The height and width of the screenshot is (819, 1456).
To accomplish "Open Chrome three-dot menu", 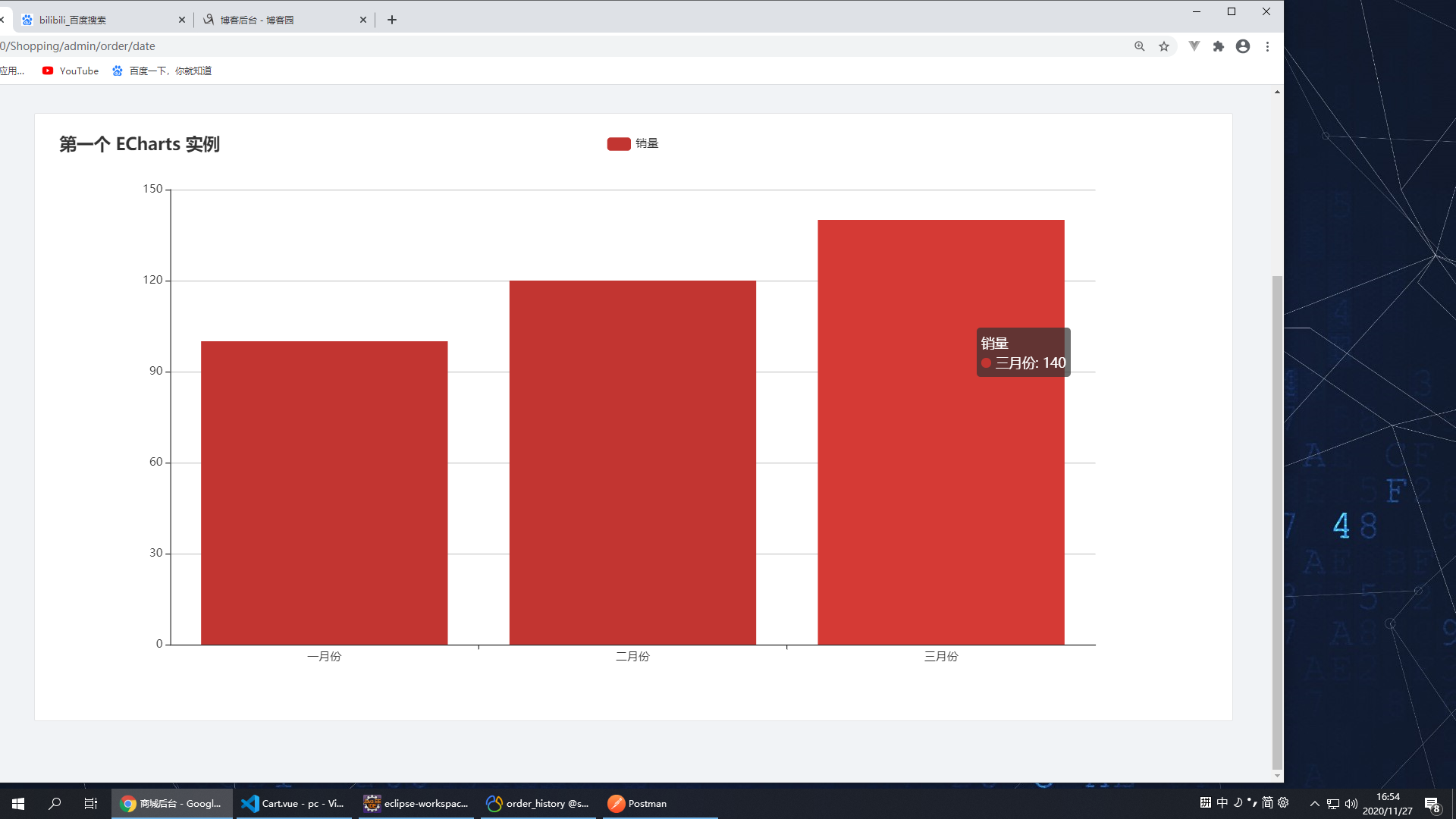I will pos(1267,46).
